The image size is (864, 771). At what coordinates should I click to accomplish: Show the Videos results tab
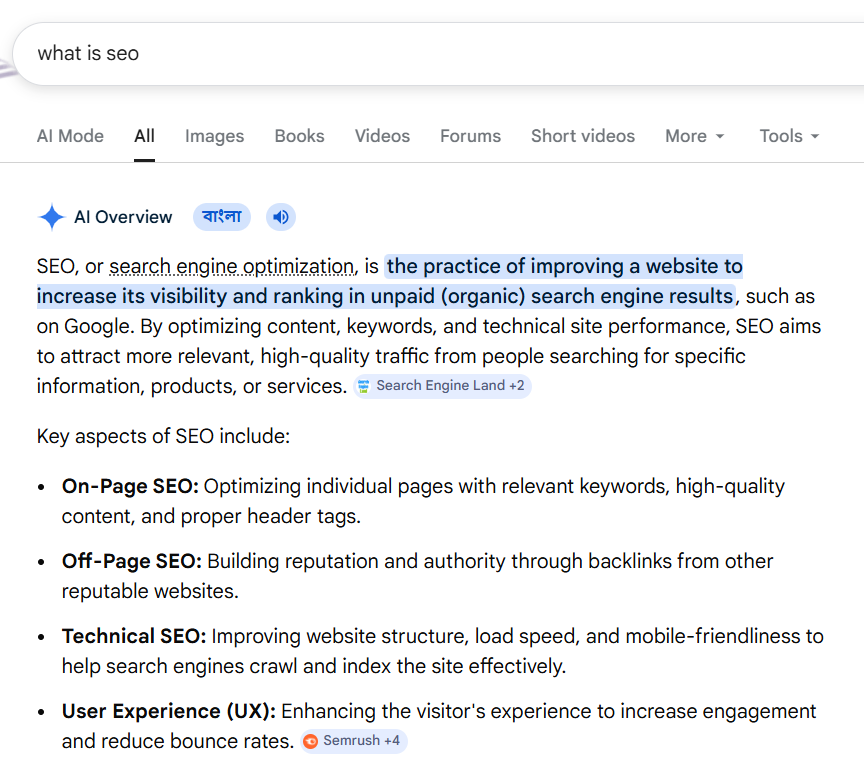382,136
